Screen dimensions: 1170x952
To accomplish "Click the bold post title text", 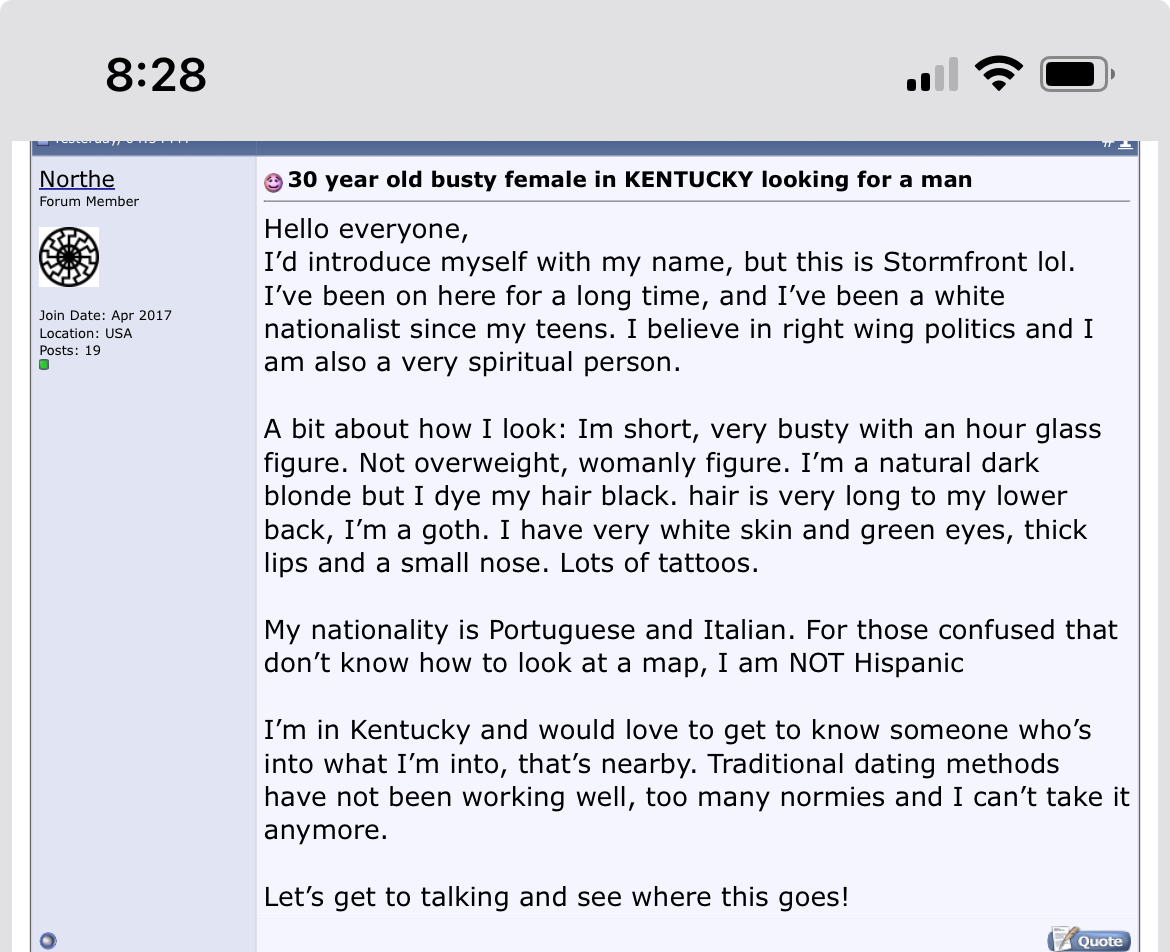I will click(630, 180).
